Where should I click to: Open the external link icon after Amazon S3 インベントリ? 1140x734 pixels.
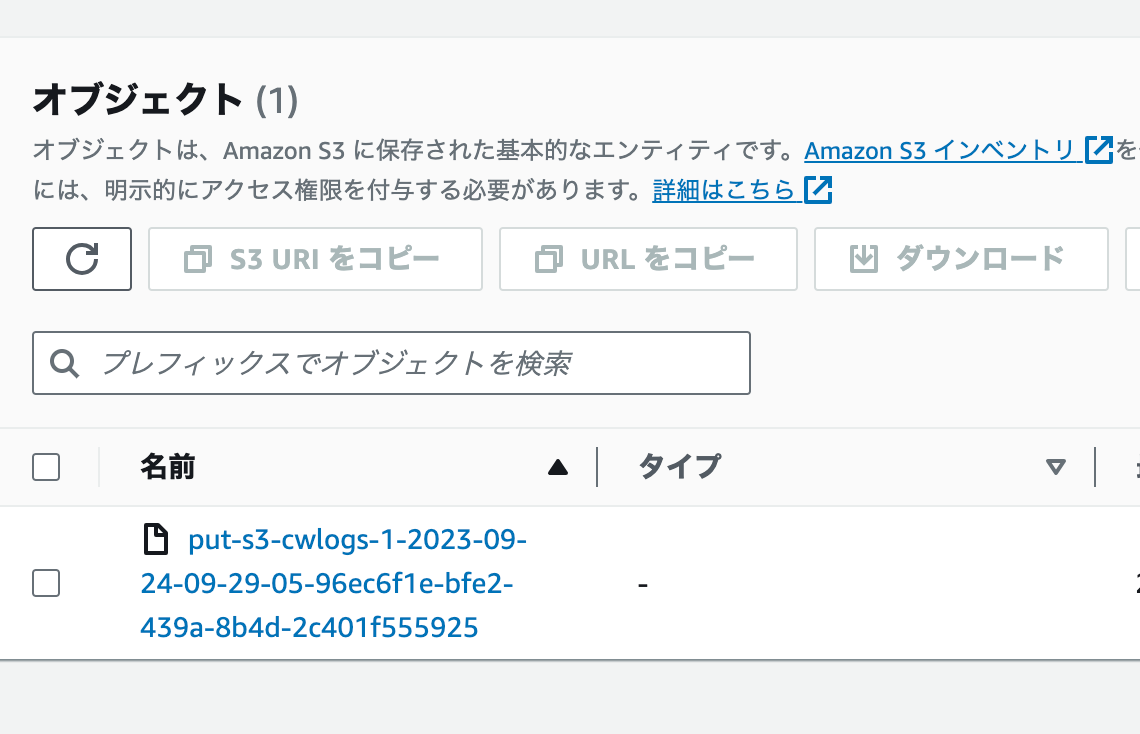[x=1100, y=150]
